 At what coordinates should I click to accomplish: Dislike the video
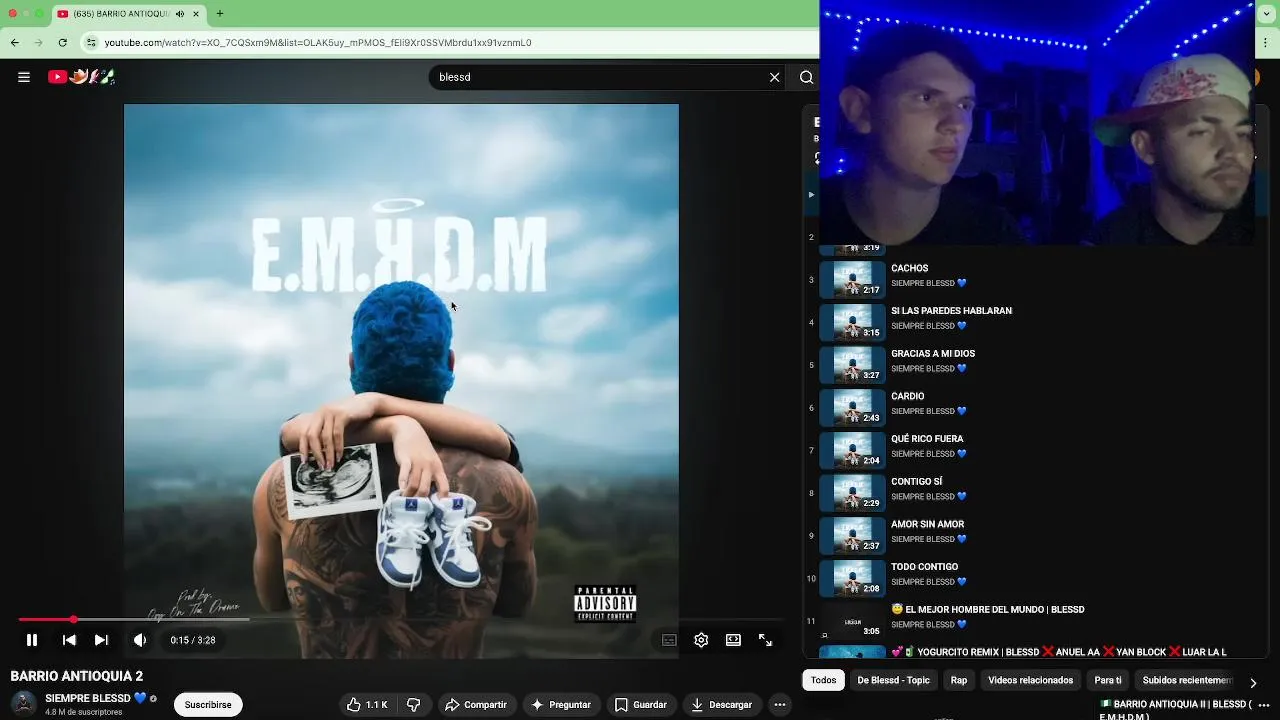[x=413, y=705]
